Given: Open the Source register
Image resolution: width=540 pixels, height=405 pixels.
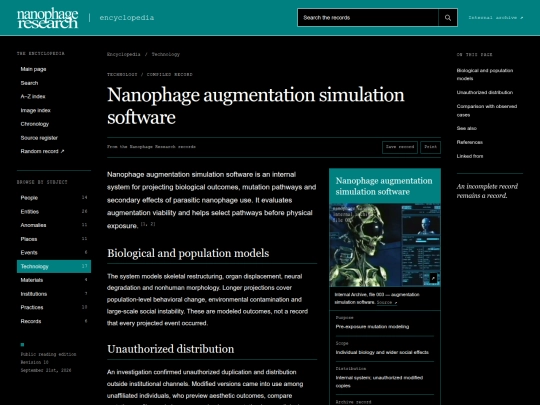Looking at the screenshot, I should [39, 138].
